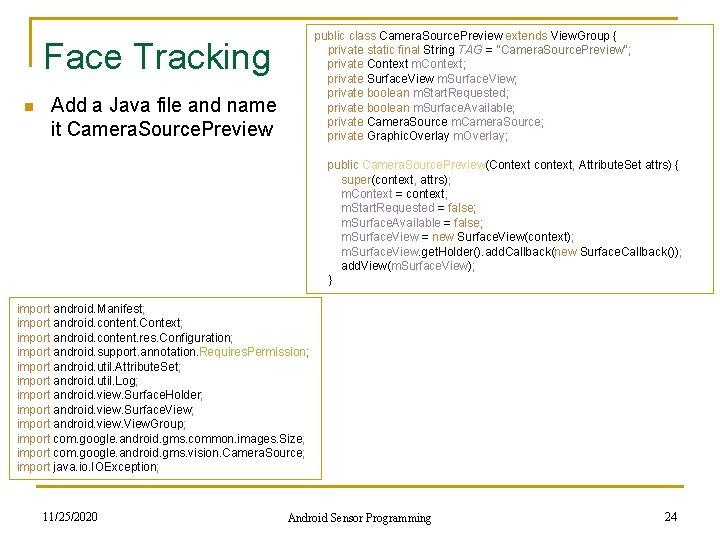Click the line 'public class CameraSourcePreview extends ViewGroup {'
The image size is (720, 540).
click(x=465, y=36)
